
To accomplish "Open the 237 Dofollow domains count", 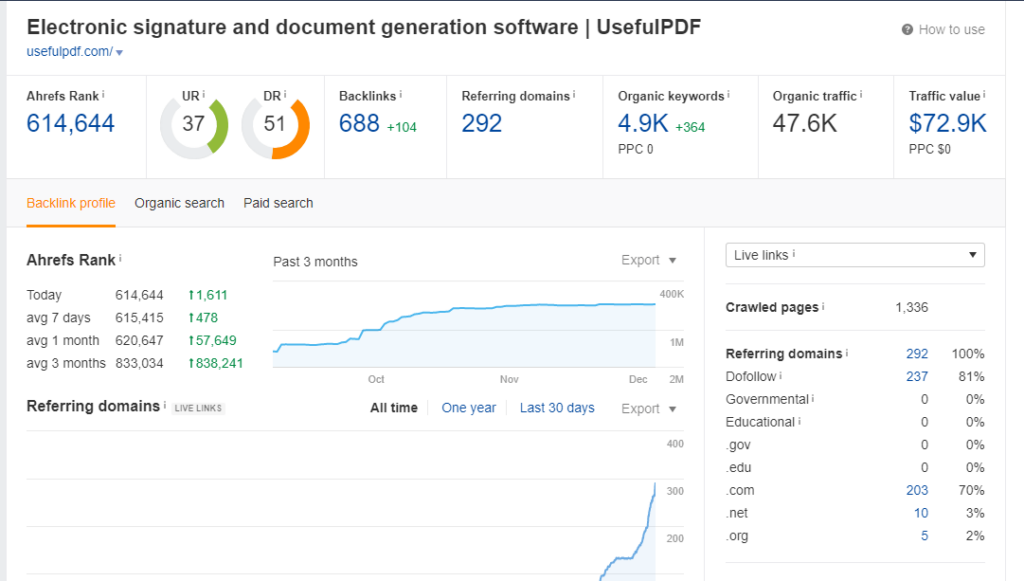I will (x=917, y=377).
